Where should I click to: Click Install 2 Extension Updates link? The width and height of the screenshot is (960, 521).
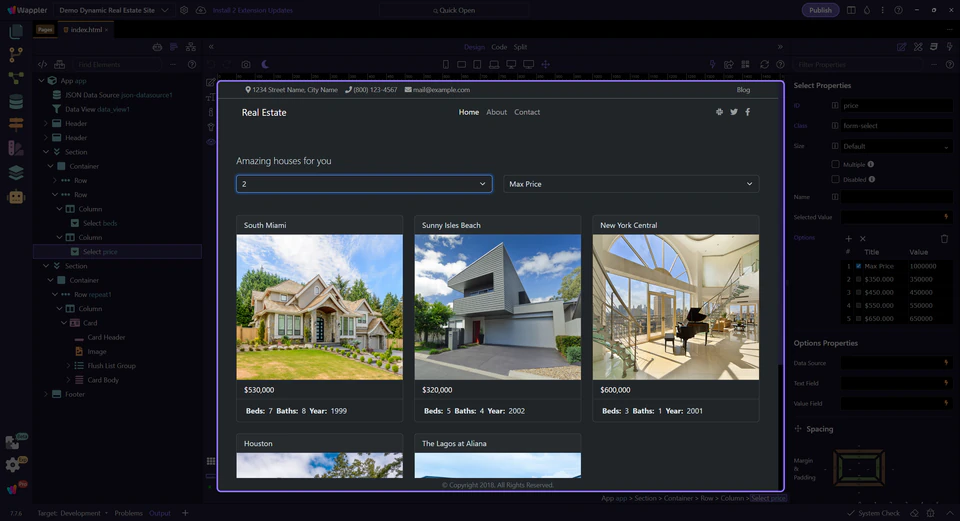point(252,10)
